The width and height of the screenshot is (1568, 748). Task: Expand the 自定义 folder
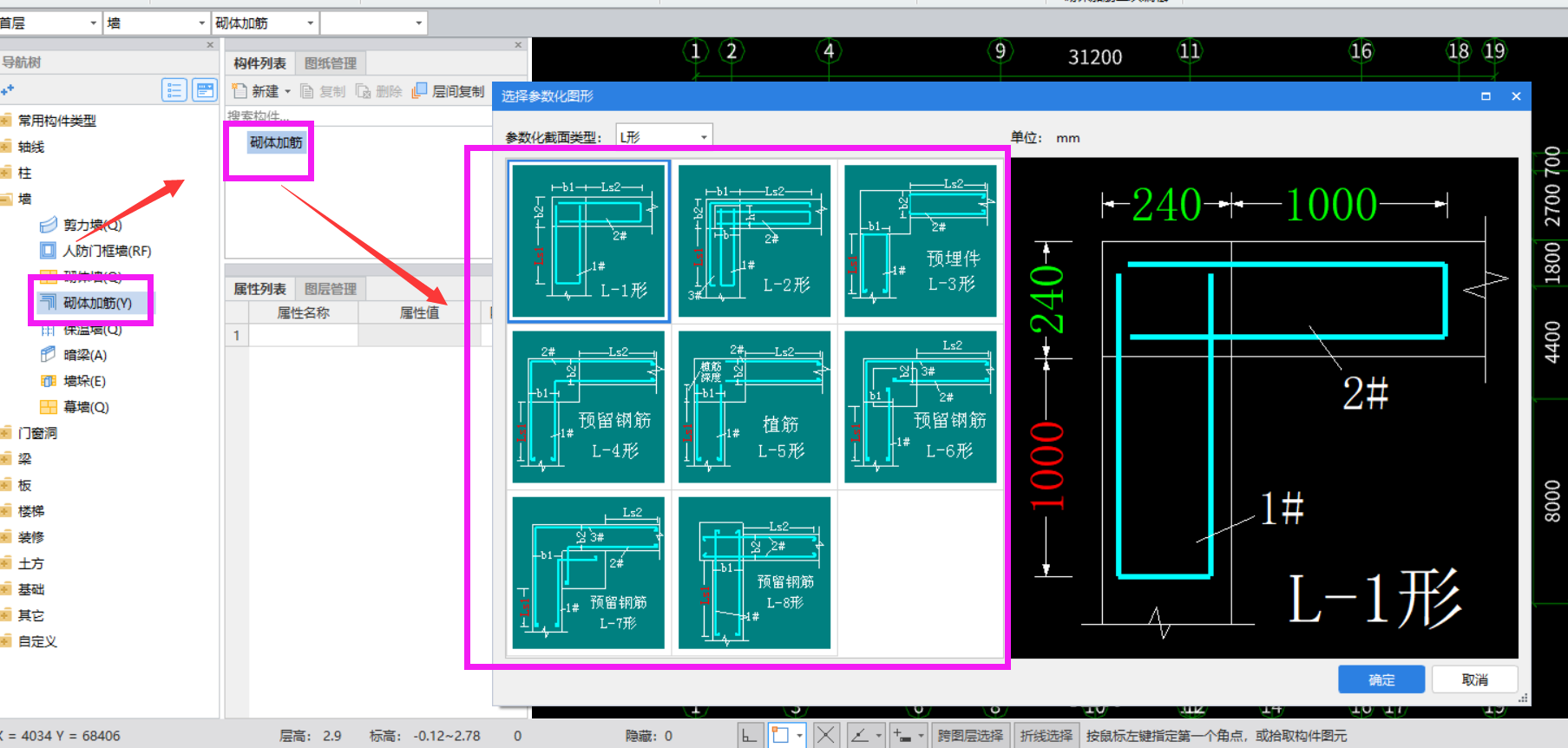click(7, 641)
